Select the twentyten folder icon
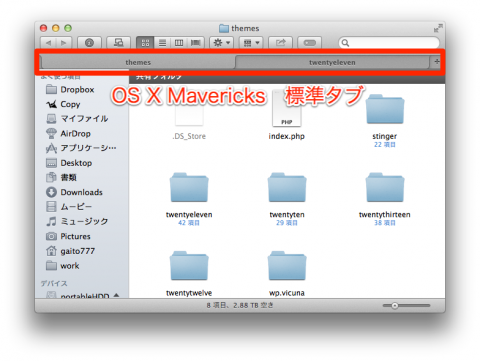The width and height of the screenshot is (480, 361). [287, 187]
